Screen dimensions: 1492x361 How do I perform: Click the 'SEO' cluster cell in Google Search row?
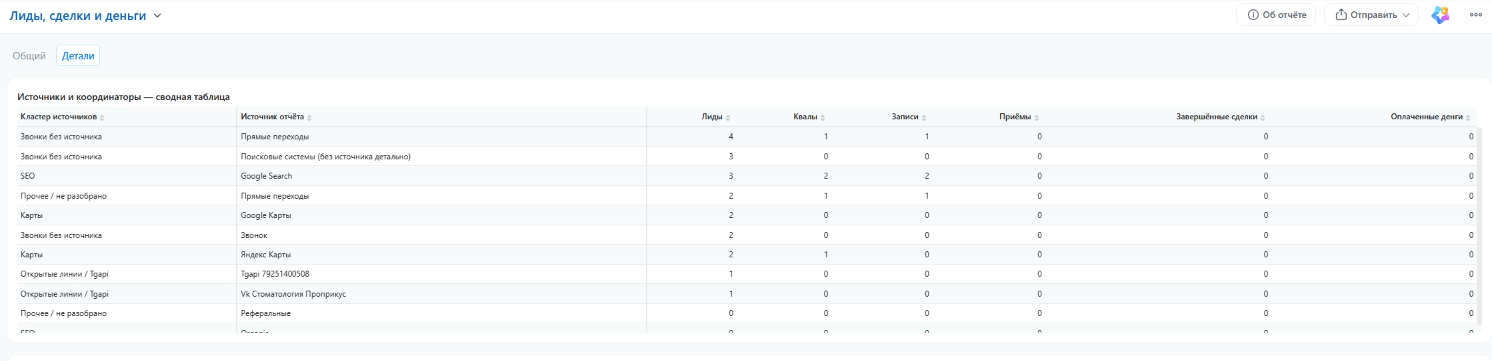[x=28, y=176]
